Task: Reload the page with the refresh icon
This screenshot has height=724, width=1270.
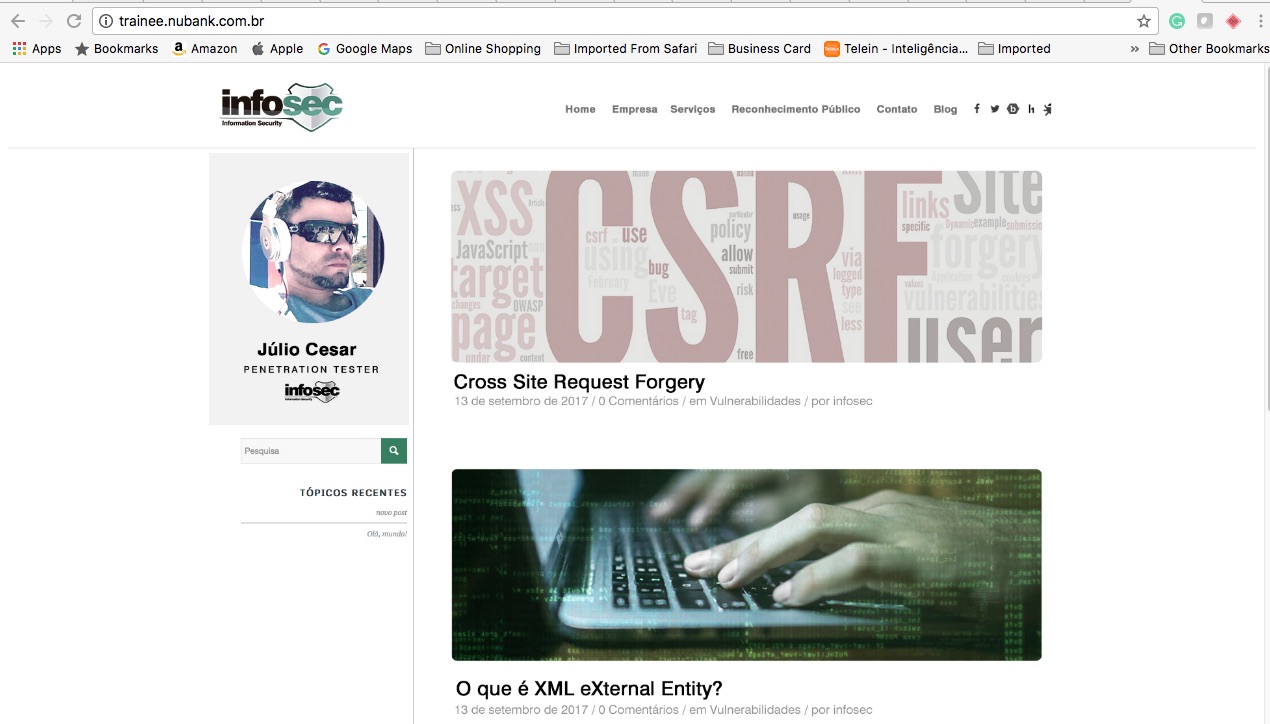Action: coord(74,21)
